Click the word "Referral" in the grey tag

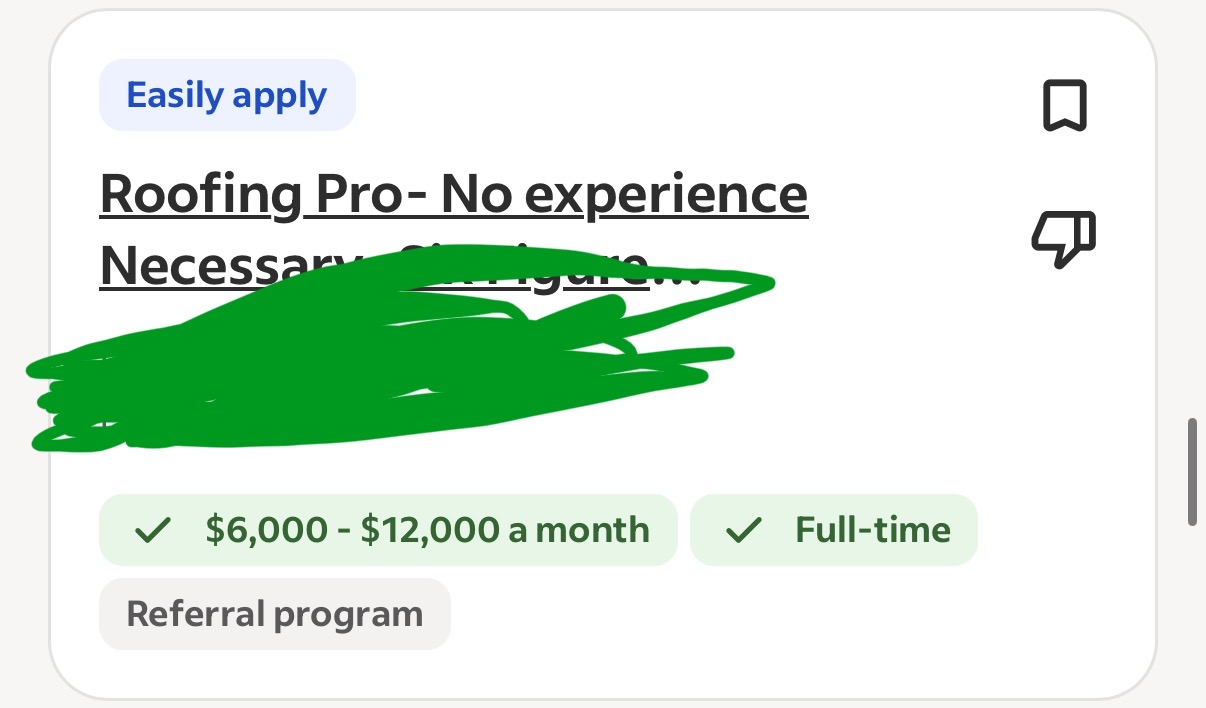[195, 614]
